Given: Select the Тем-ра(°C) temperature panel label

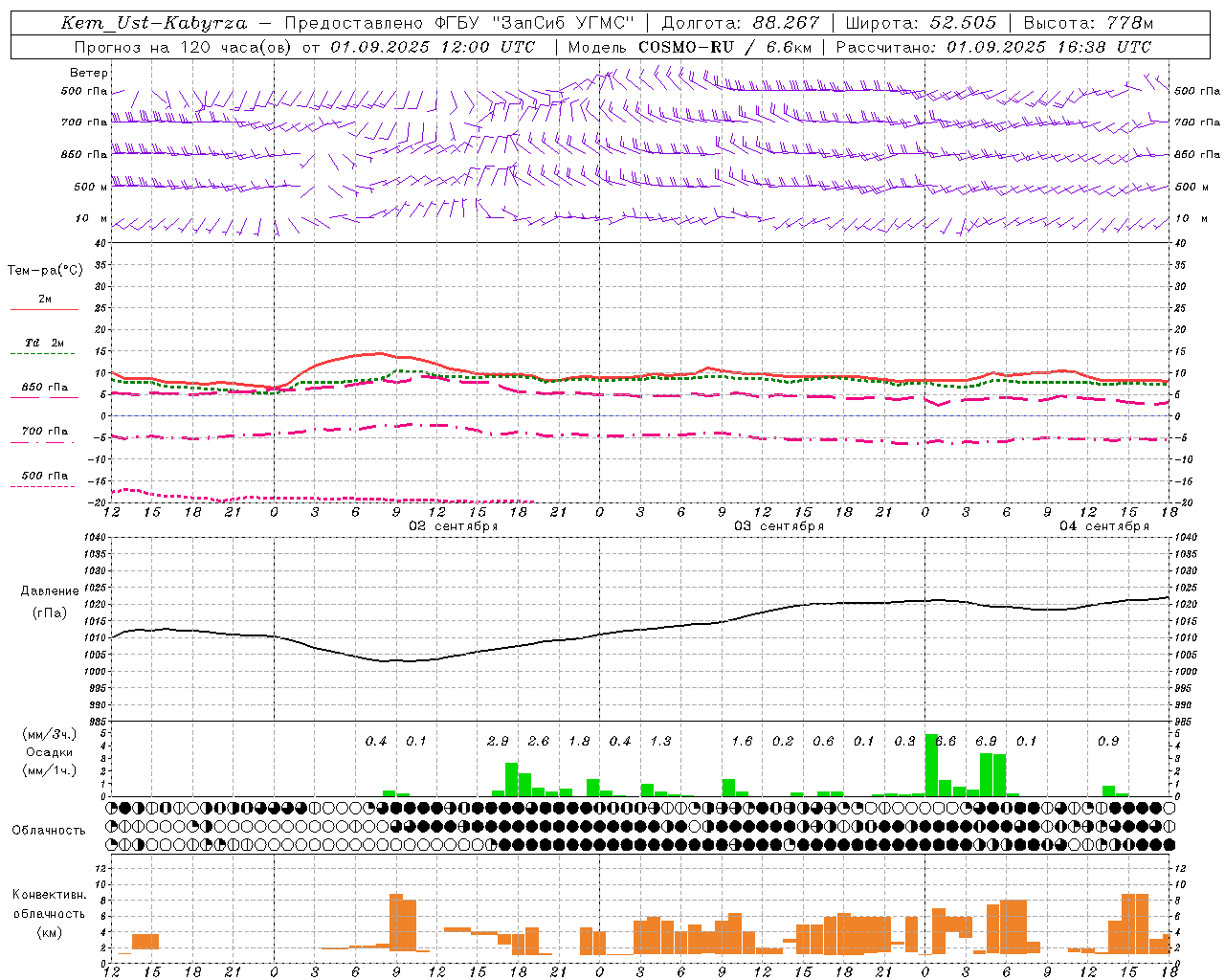Looking at the screenshot, I should coord(45,271).
